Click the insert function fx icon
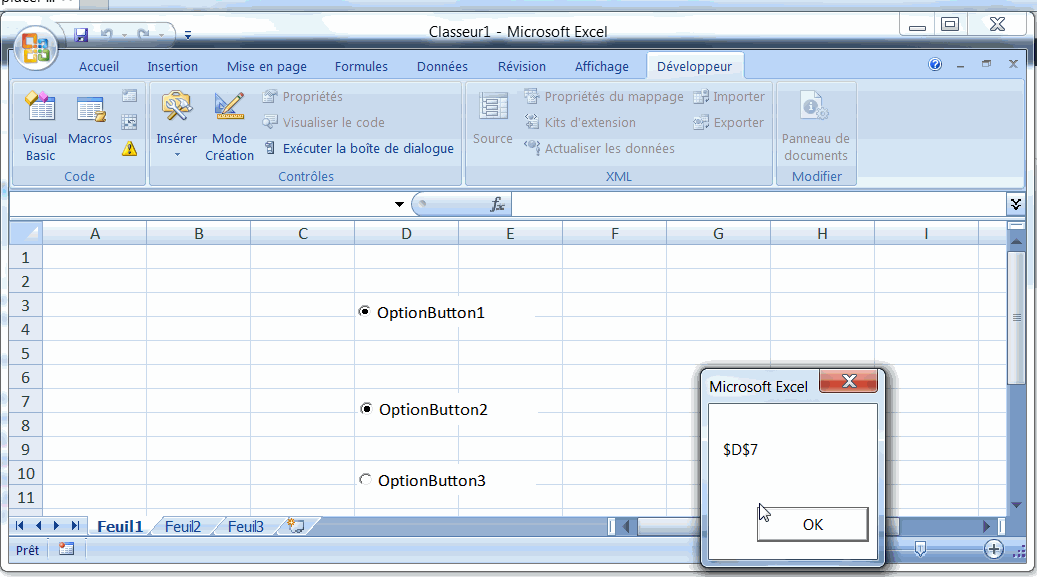The height and width of the screenshot is (577, 1037). tap(497, 204)
